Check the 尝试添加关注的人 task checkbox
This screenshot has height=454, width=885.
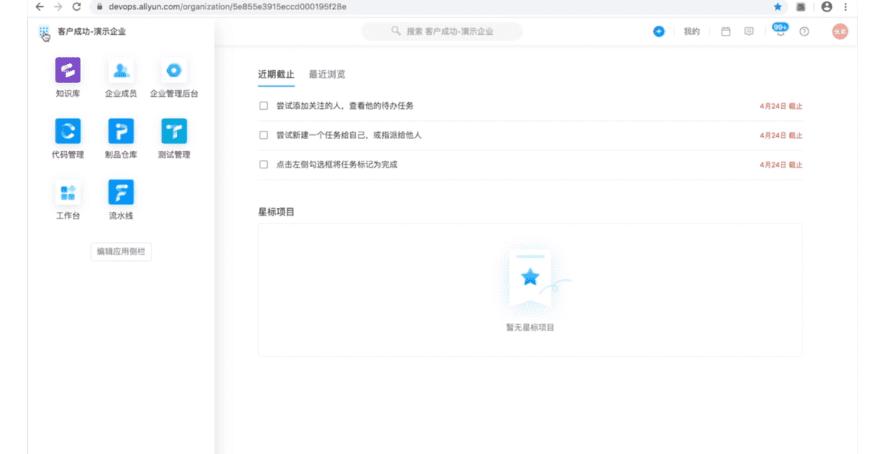(x=264, y=106)
